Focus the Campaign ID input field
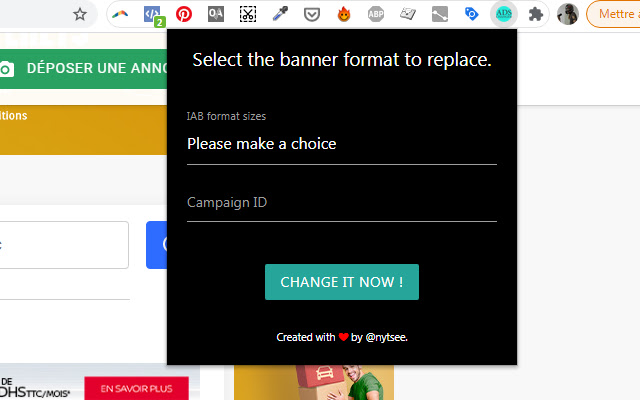 coord(342,203)
